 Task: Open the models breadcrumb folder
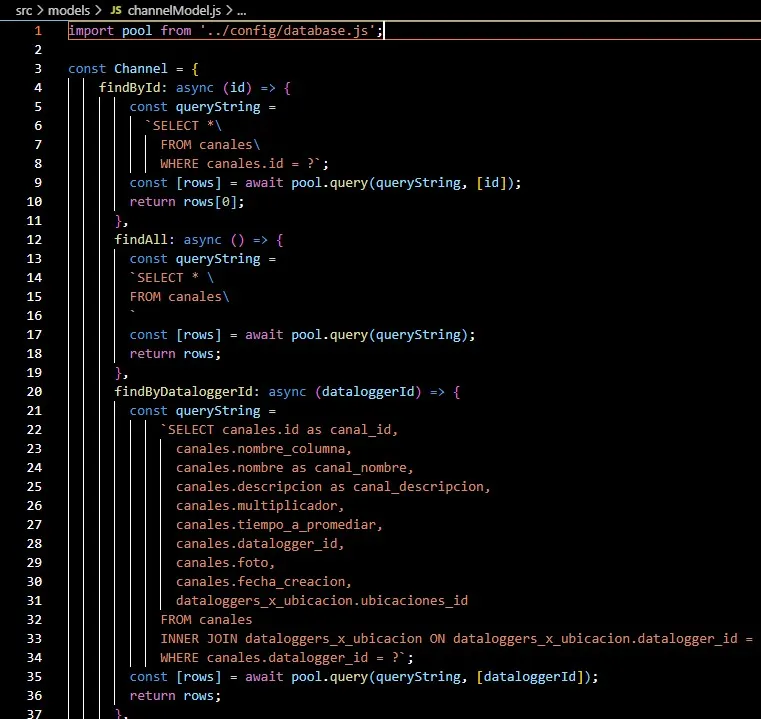point(69,10)
